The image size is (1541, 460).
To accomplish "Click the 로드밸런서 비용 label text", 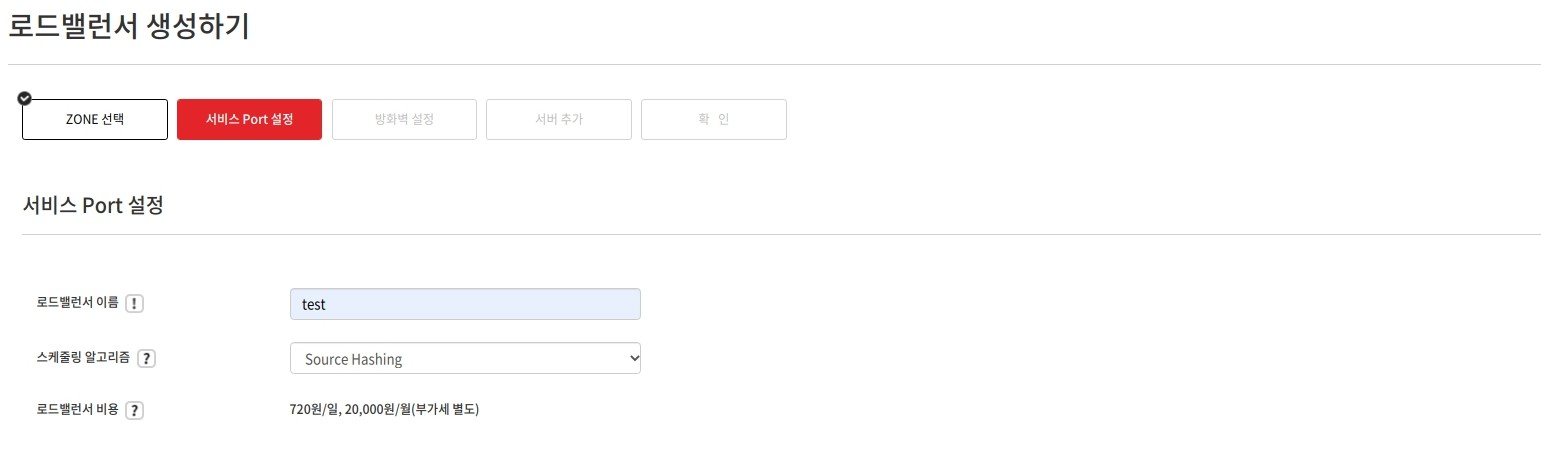I will (77, 409).
